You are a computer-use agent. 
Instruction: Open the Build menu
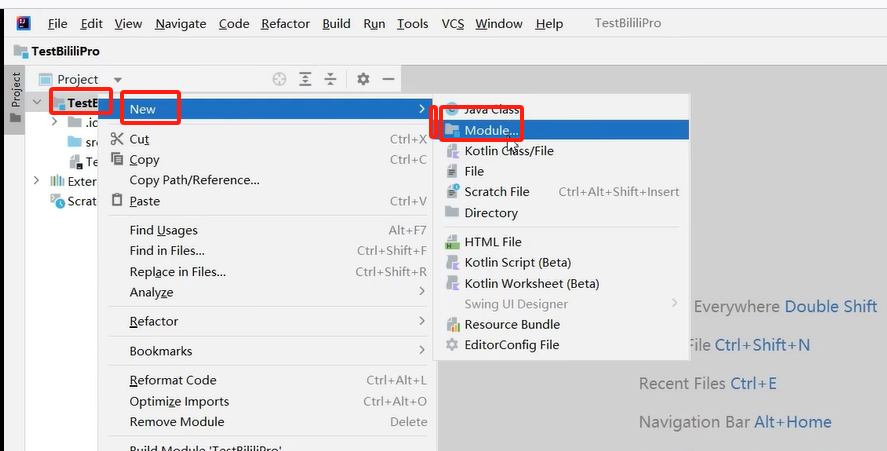[337, 24]
